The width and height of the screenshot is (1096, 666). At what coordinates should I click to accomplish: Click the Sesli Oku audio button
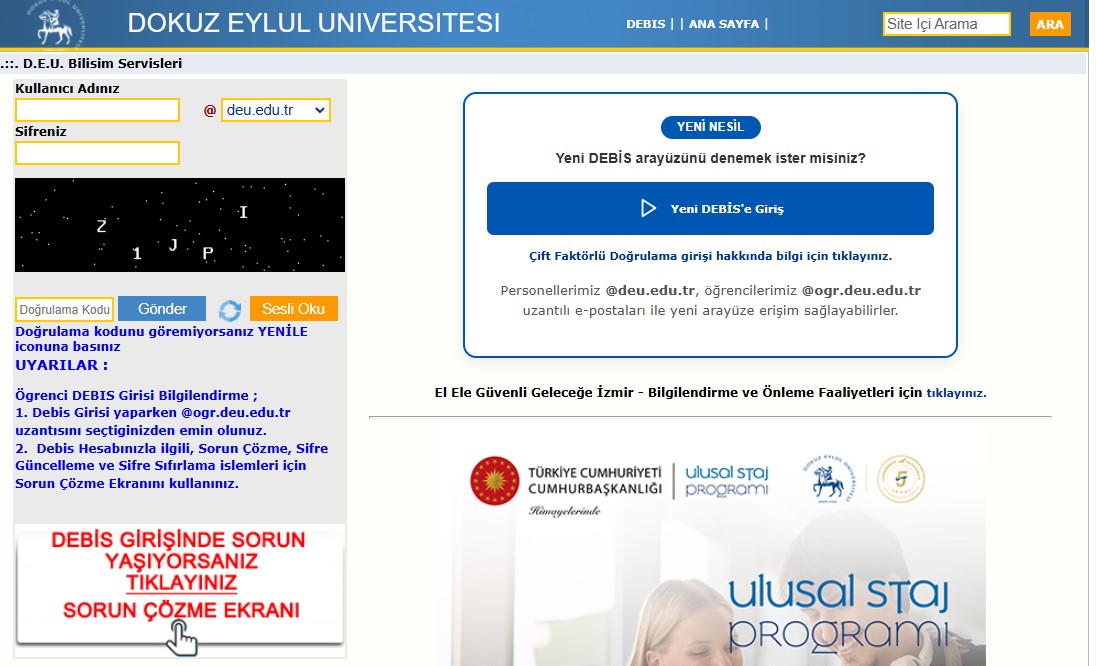[x=294, y=309]
